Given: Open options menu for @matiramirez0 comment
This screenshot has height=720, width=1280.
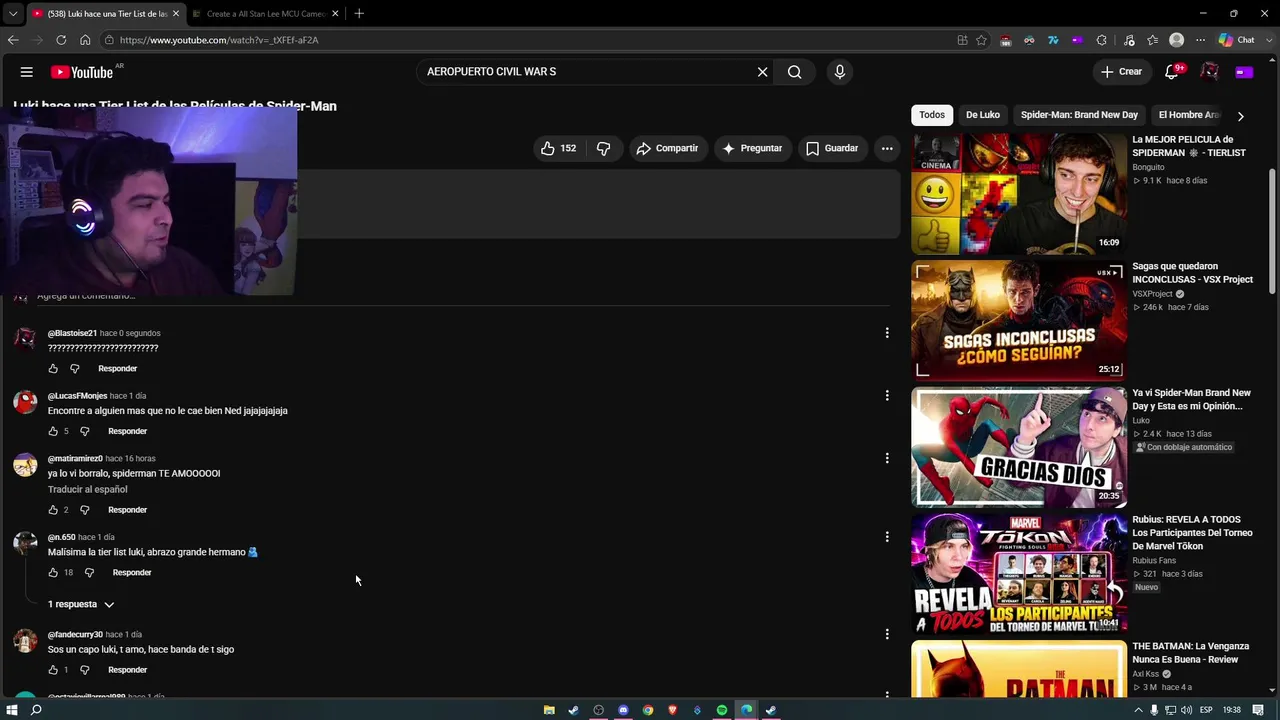Looking at the screenshot, I should click(x=886, y=458).
